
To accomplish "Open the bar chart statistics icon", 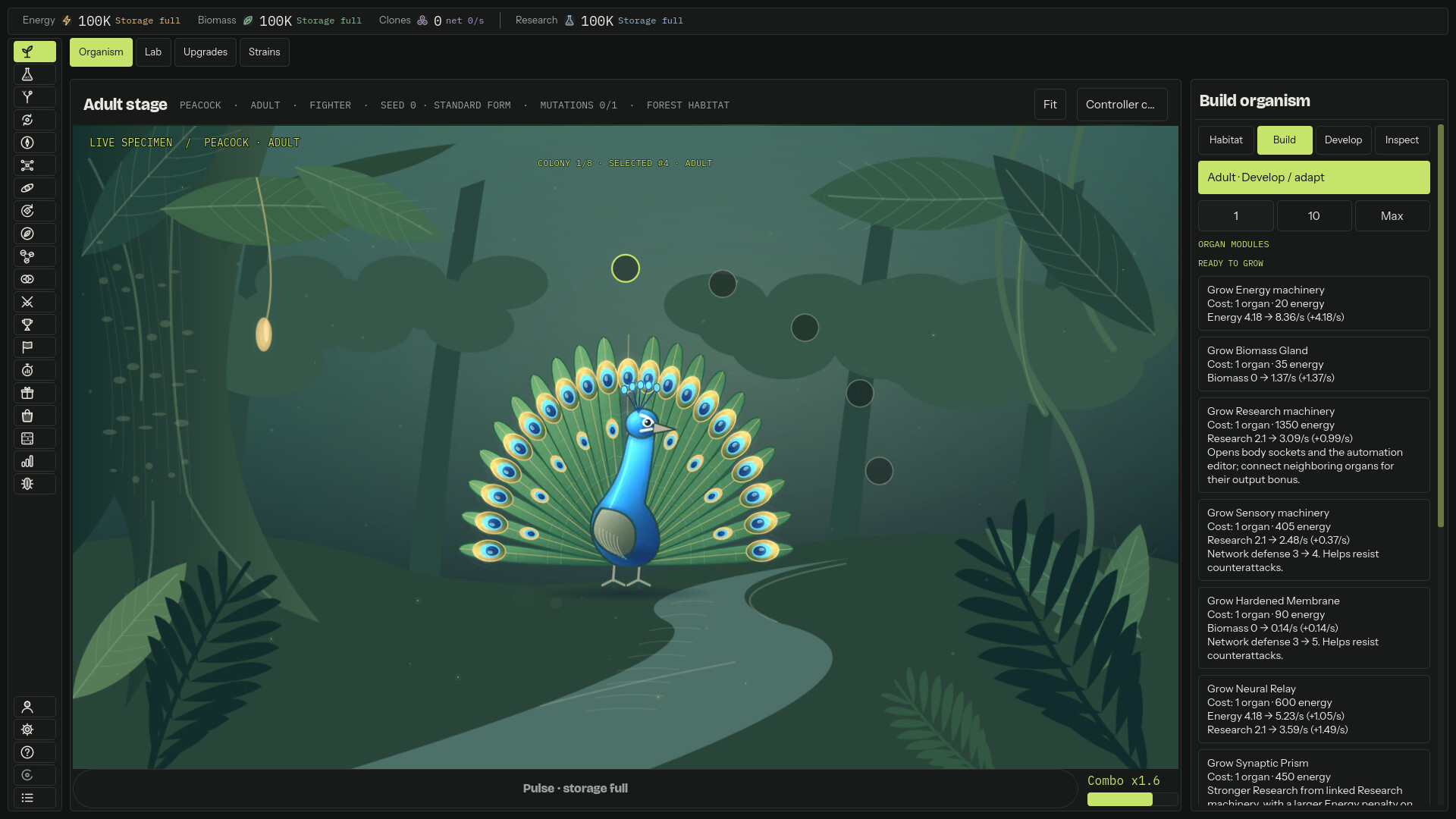I will pyautogui.click(x=34, y=461).
